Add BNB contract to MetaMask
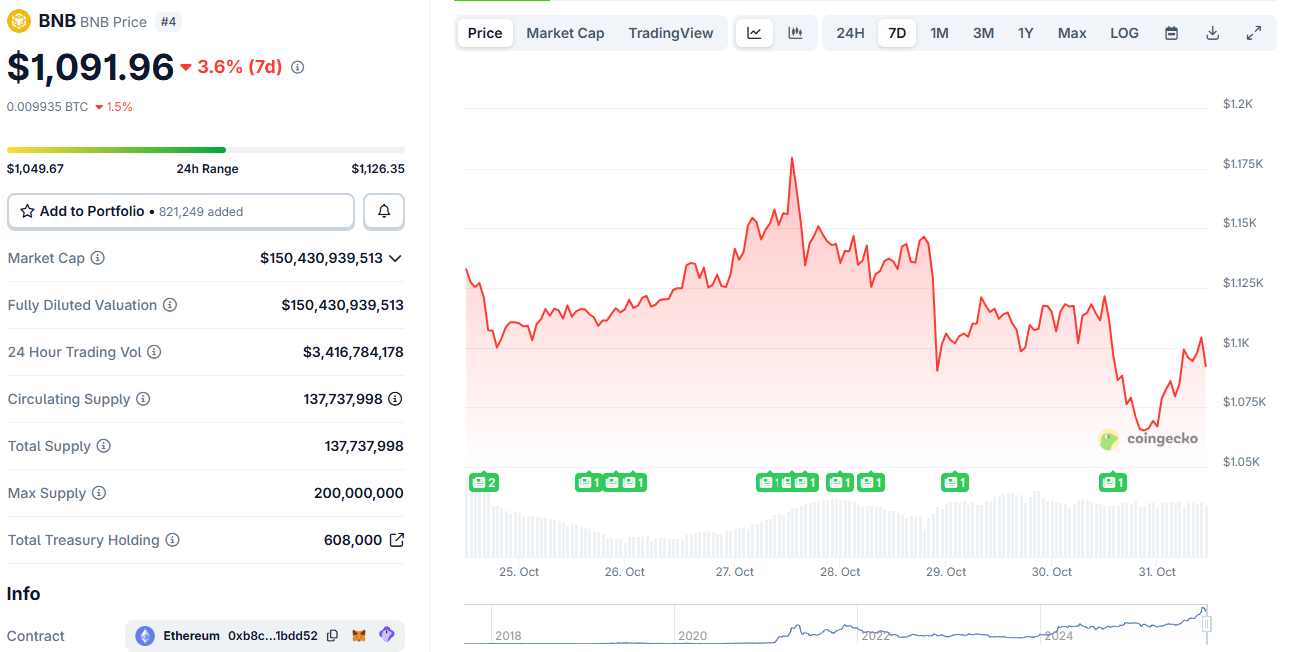Viewport: 1295px width, 652px height. 358,635
